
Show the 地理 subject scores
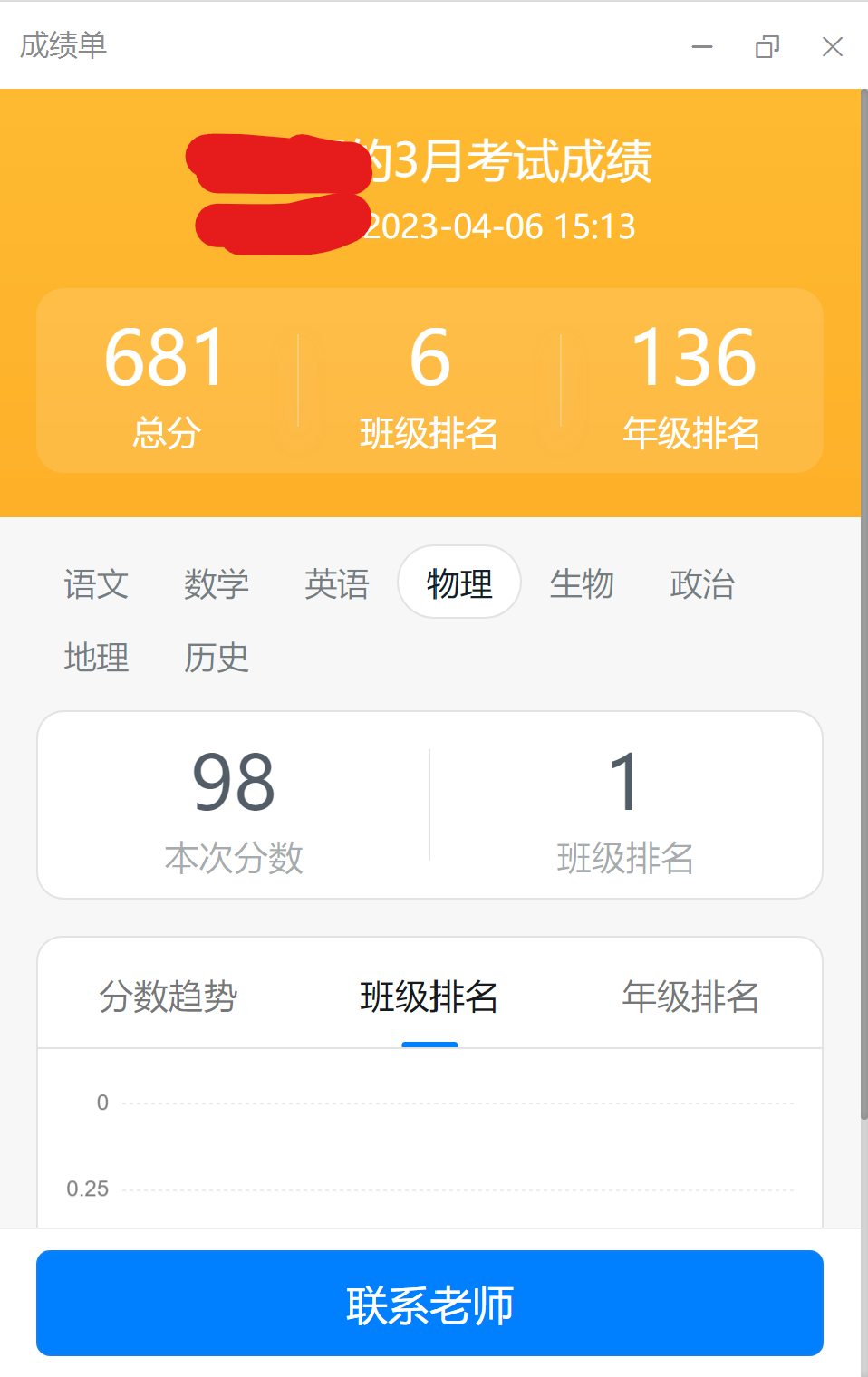pos(96,657)
